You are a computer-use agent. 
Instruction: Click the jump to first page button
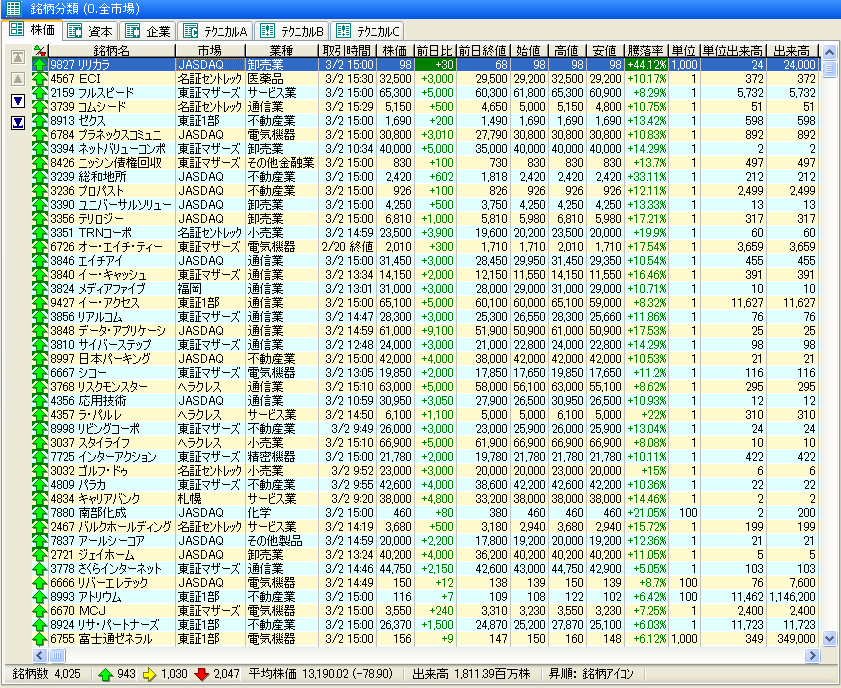click(x=17, y=56)
